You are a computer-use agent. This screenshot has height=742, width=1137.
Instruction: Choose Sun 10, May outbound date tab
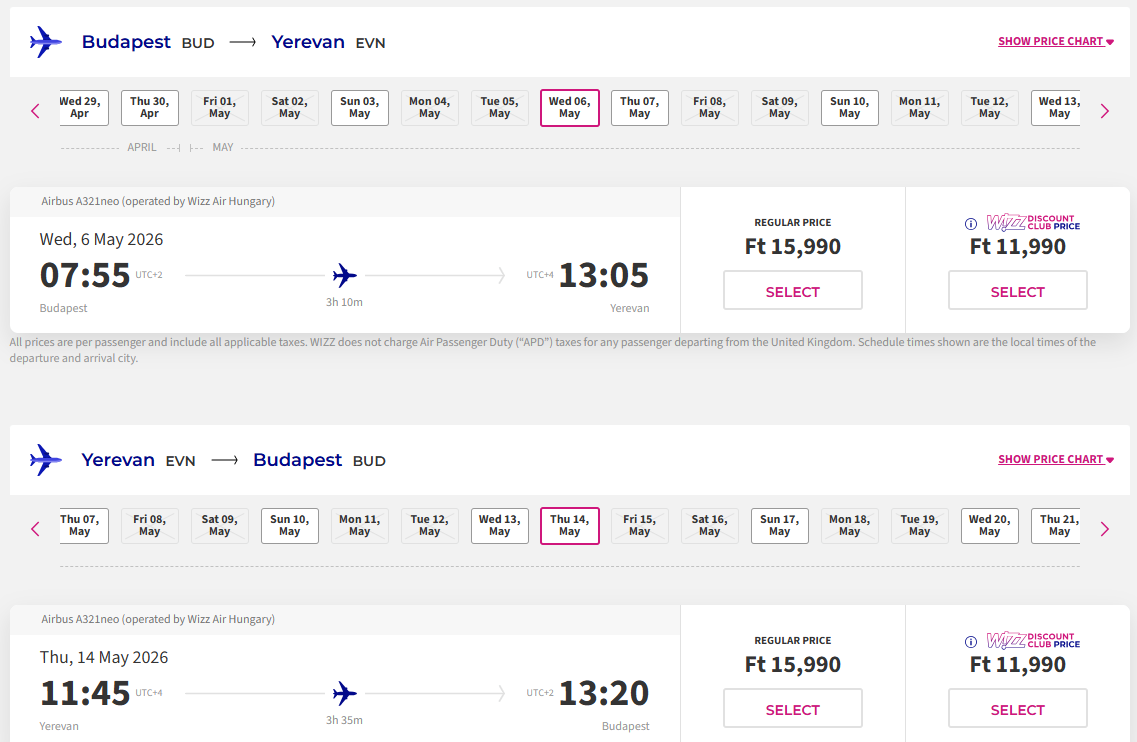click(x=849, y=108)
